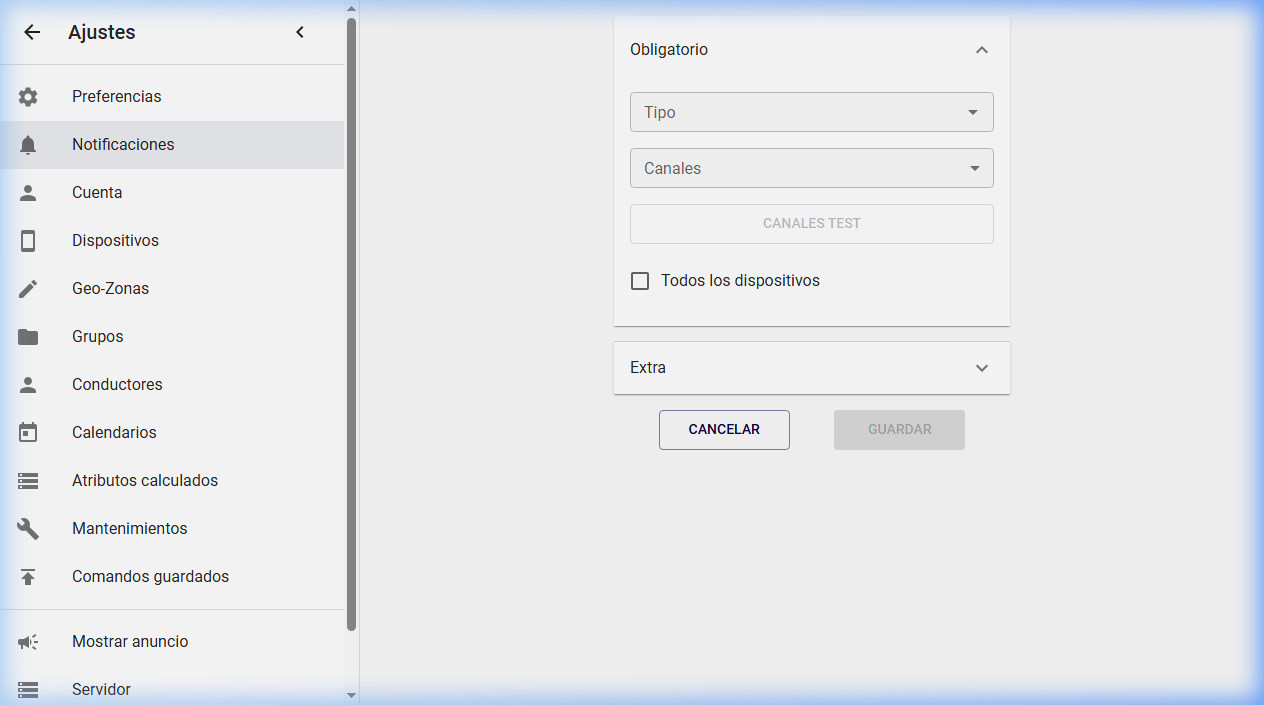Click the megaphone icon for Mostrar anuncio
This screenshot has width=1264, height=705.
pos(28,642)
